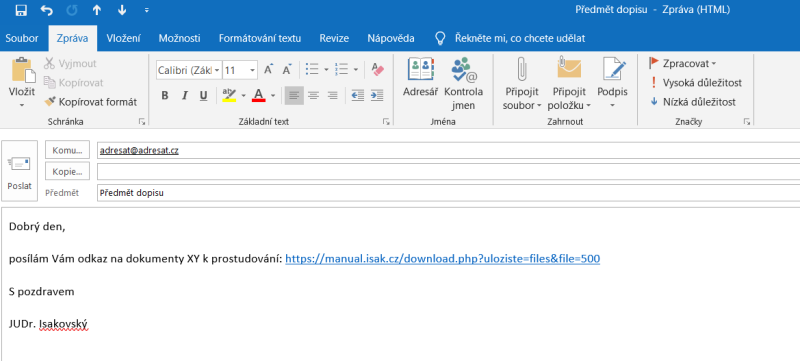The image size is (800, 361).
Task: Align text to the left
Action: tap(294, 95)
